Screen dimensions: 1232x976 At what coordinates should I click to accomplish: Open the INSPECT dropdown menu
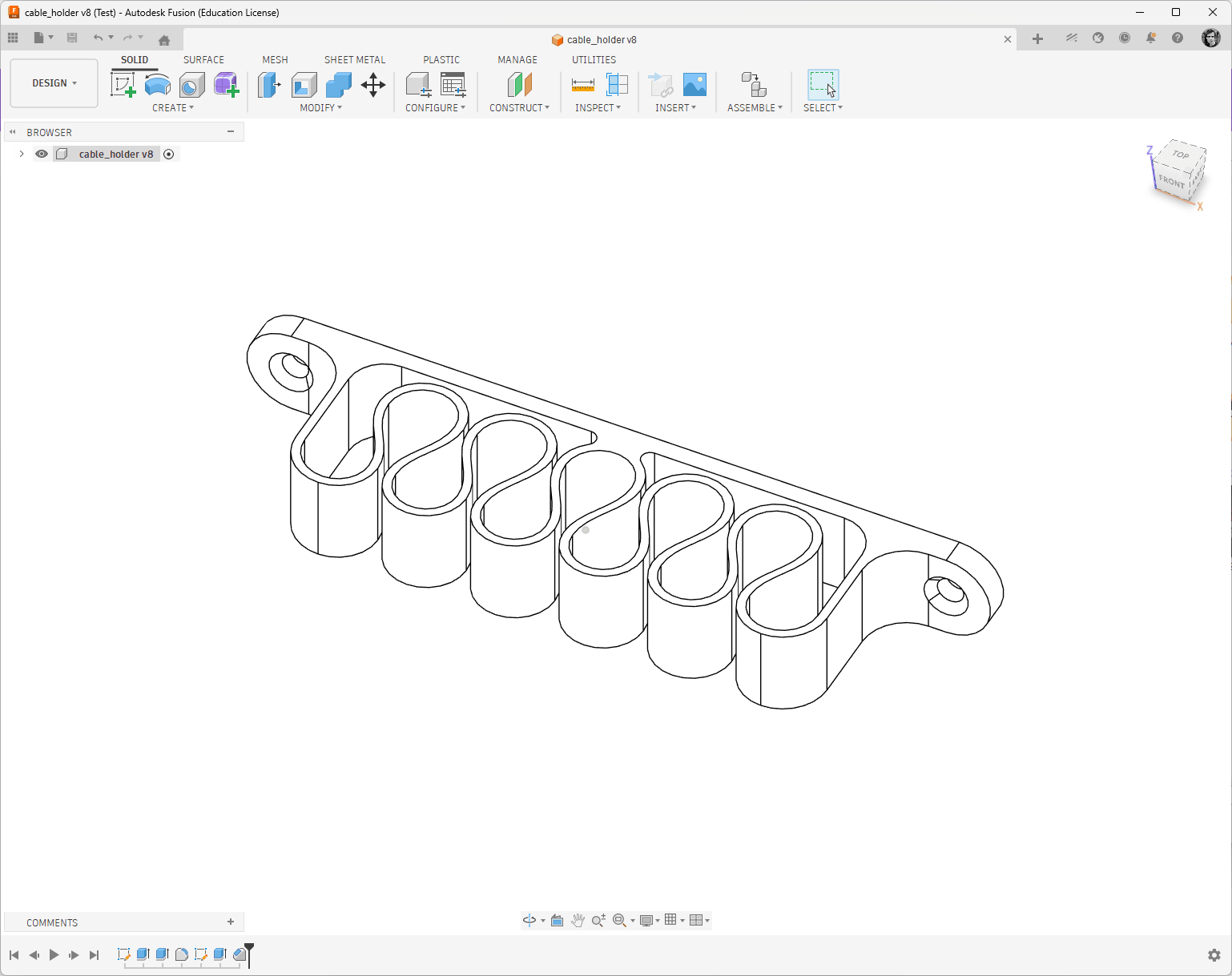(598, 107)
